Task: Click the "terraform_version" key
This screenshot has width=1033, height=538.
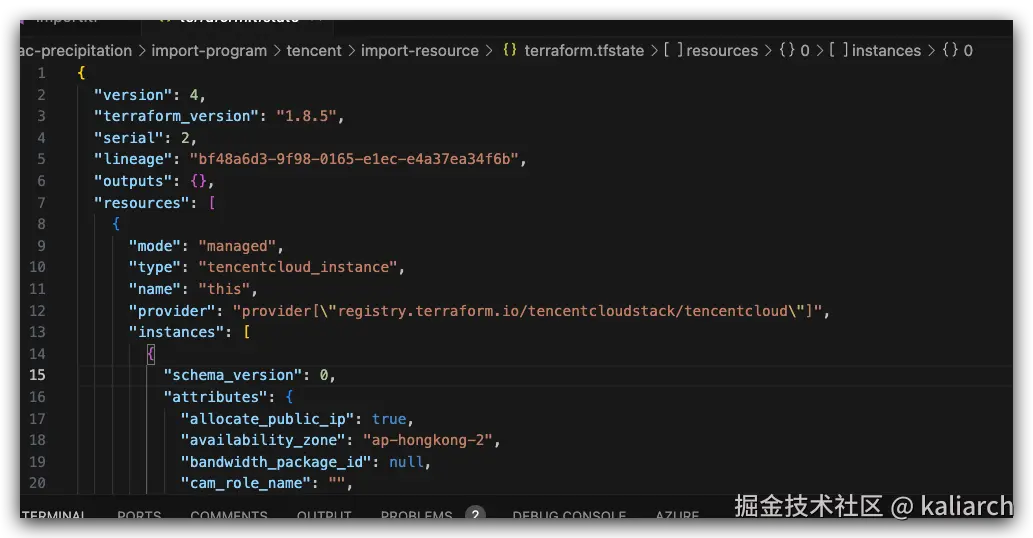Action: click(177, 116)
